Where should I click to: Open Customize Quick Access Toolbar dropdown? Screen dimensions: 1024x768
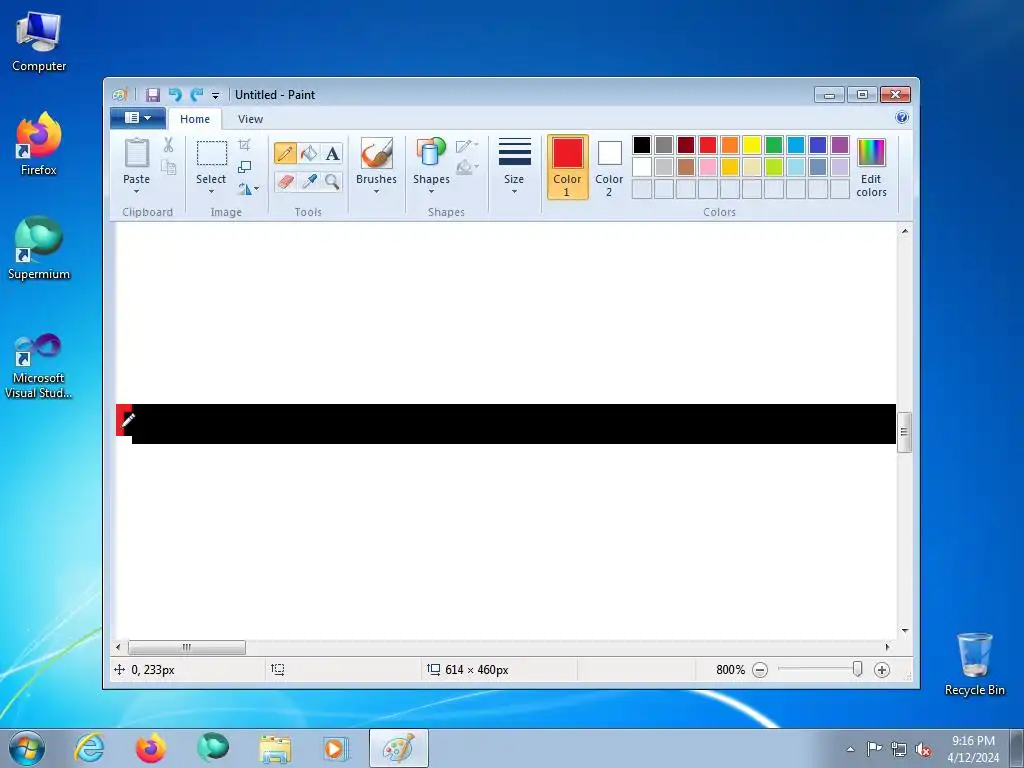(216, 96)
